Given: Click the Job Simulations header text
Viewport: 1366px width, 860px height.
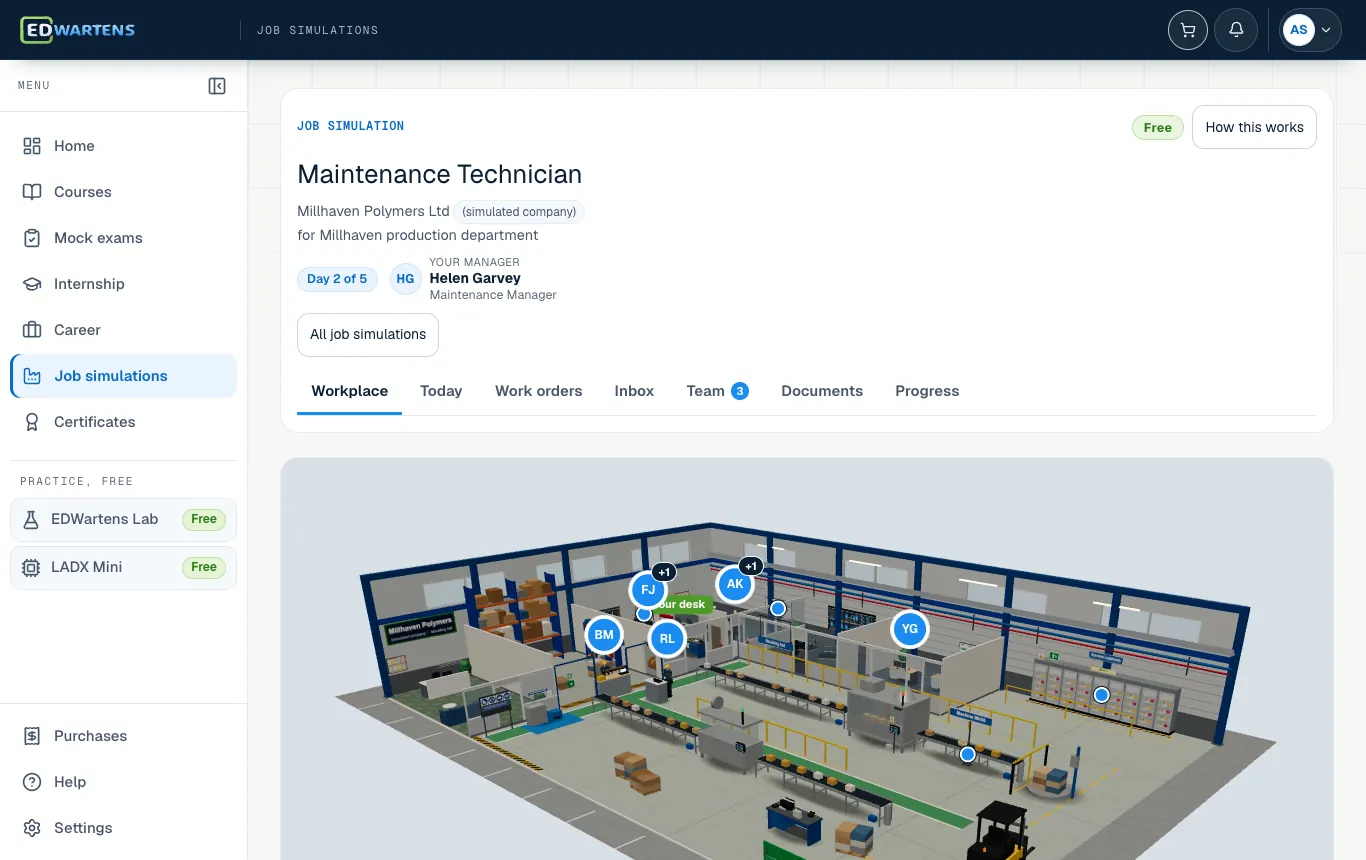Looking at the screenshot, I should tap(317, 31).
